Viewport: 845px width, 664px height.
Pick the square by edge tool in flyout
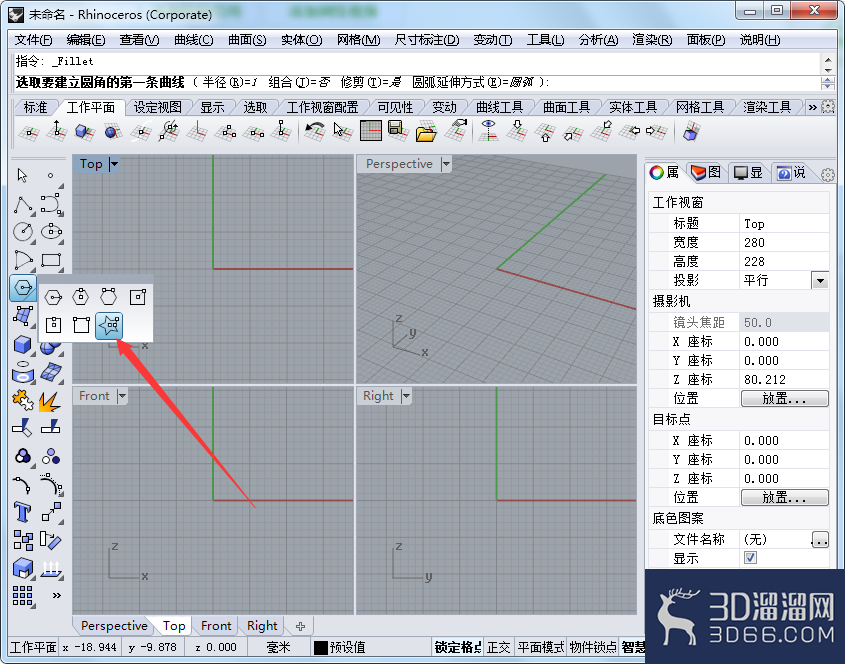tap(81, 325)
